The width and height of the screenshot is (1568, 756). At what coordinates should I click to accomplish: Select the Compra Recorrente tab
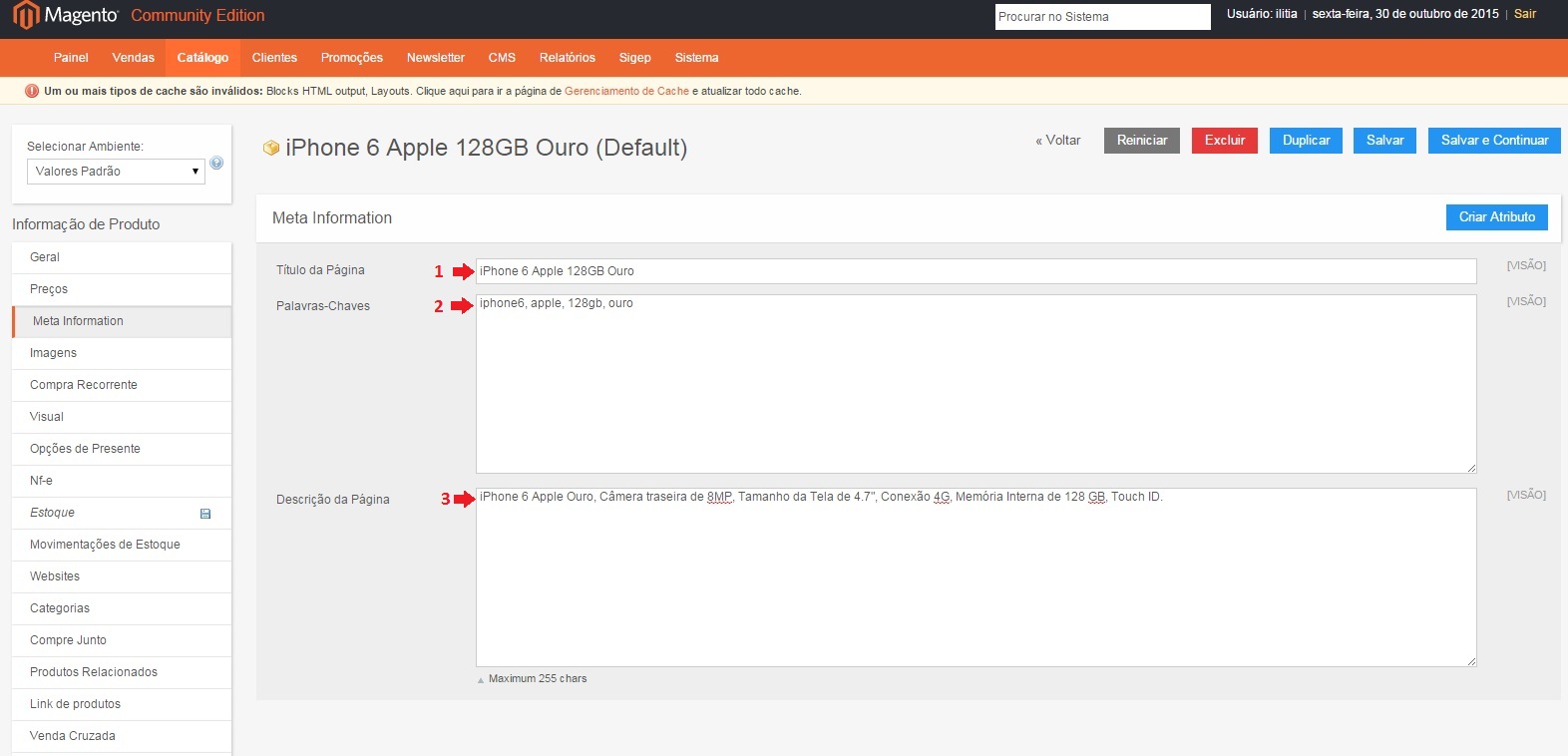point(122,385)
